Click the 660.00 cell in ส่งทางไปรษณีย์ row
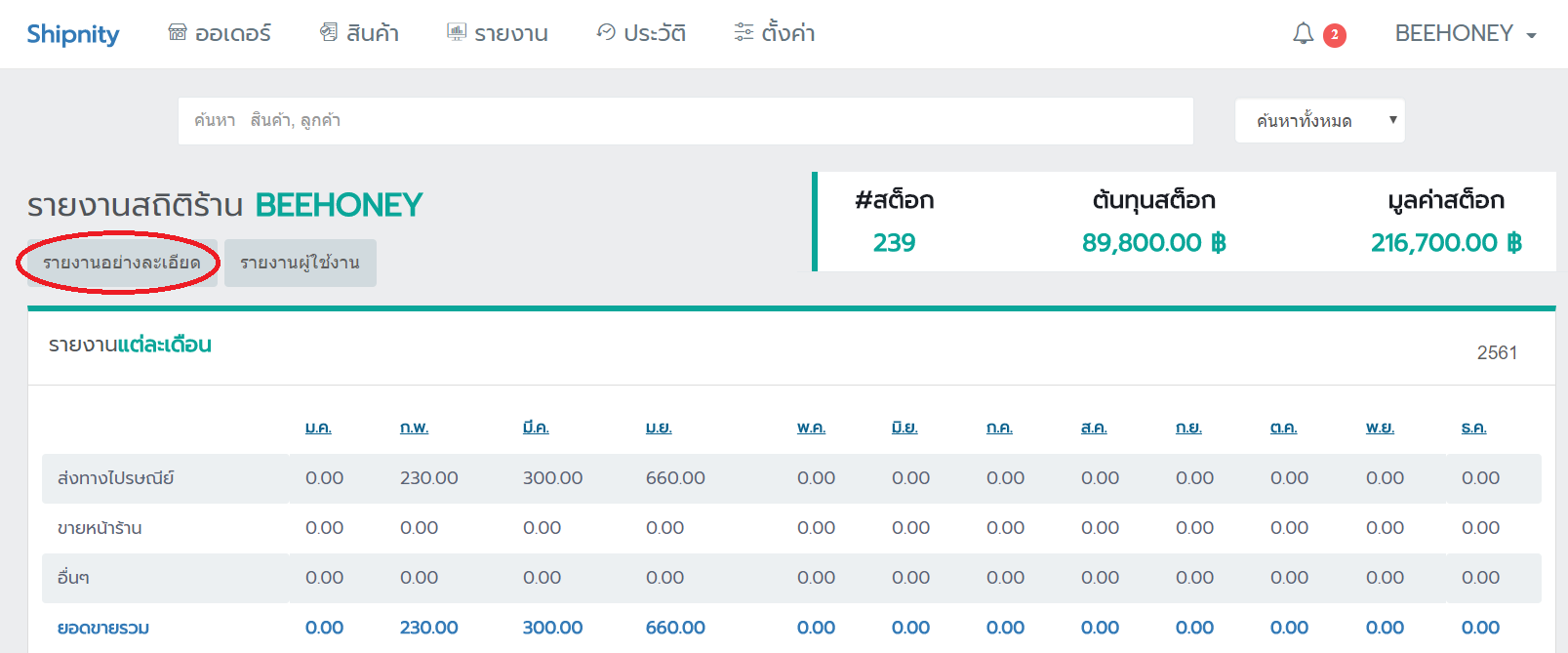This screenshot has height=653, width=1568. coord(675,478)
